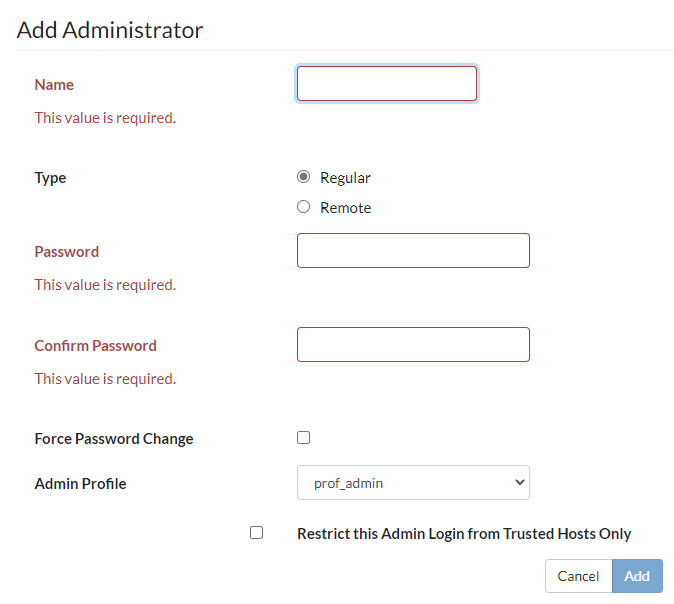The width and height of the screenshot is (674, 604).
Task: Click the Trusted Hosts Only restriction label
Action: 464,534
